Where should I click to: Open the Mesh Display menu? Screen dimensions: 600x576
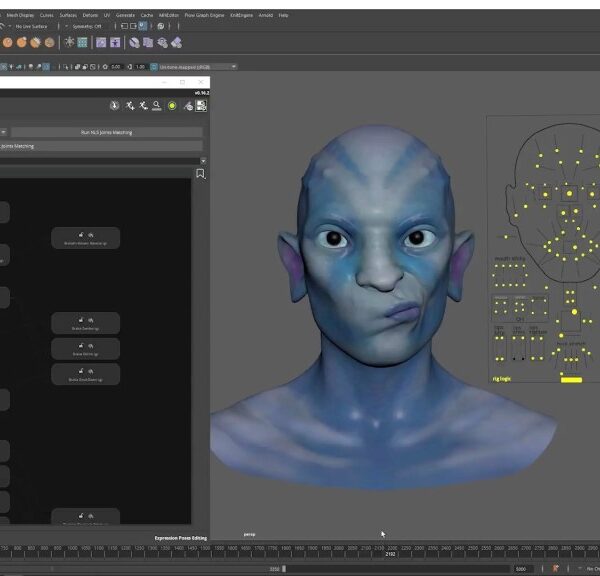pyautogui.click(x=20, y=15)
